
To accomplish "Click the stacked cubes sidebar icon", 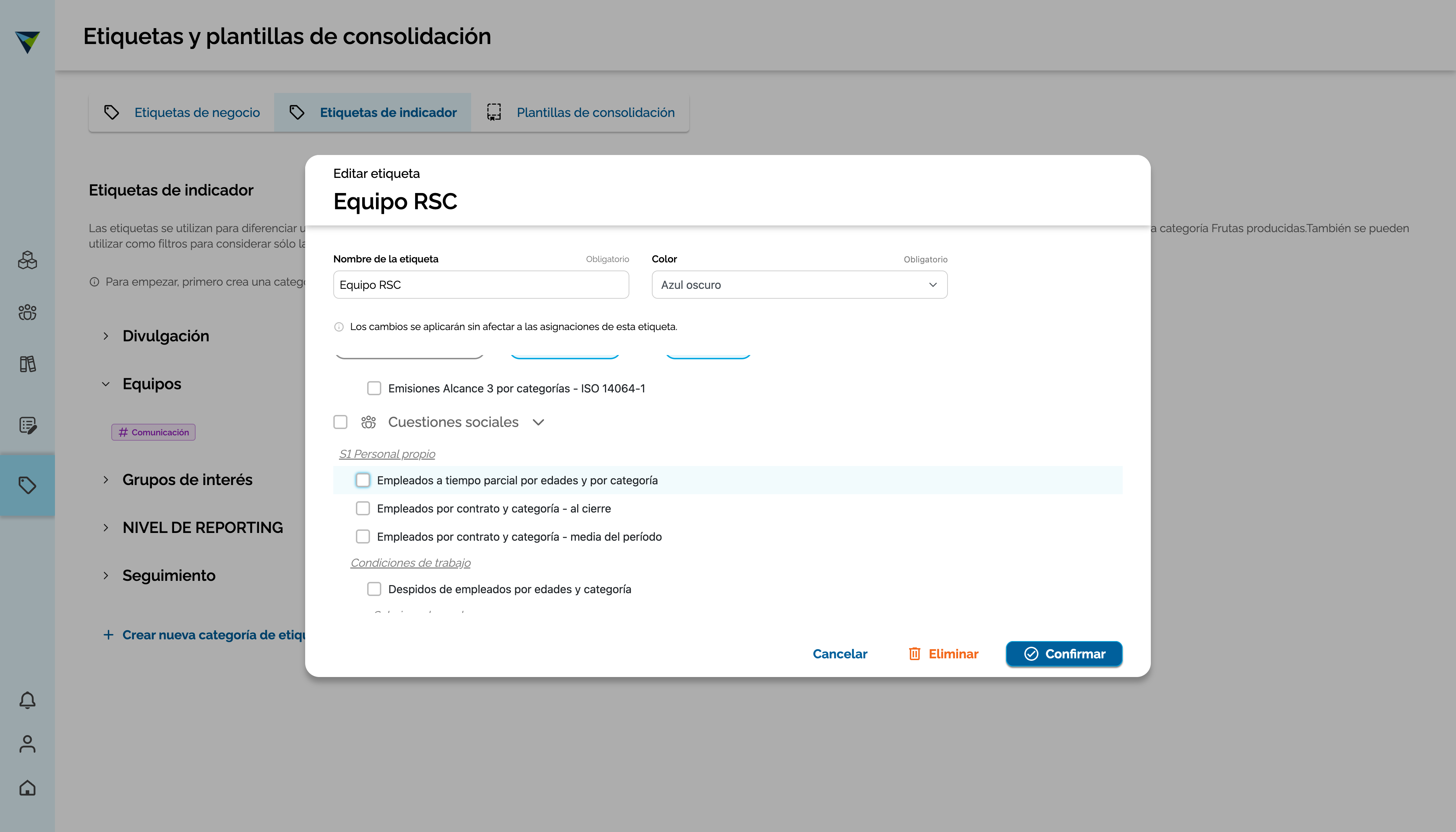I will pyautogui.click(x=27, y=261).
